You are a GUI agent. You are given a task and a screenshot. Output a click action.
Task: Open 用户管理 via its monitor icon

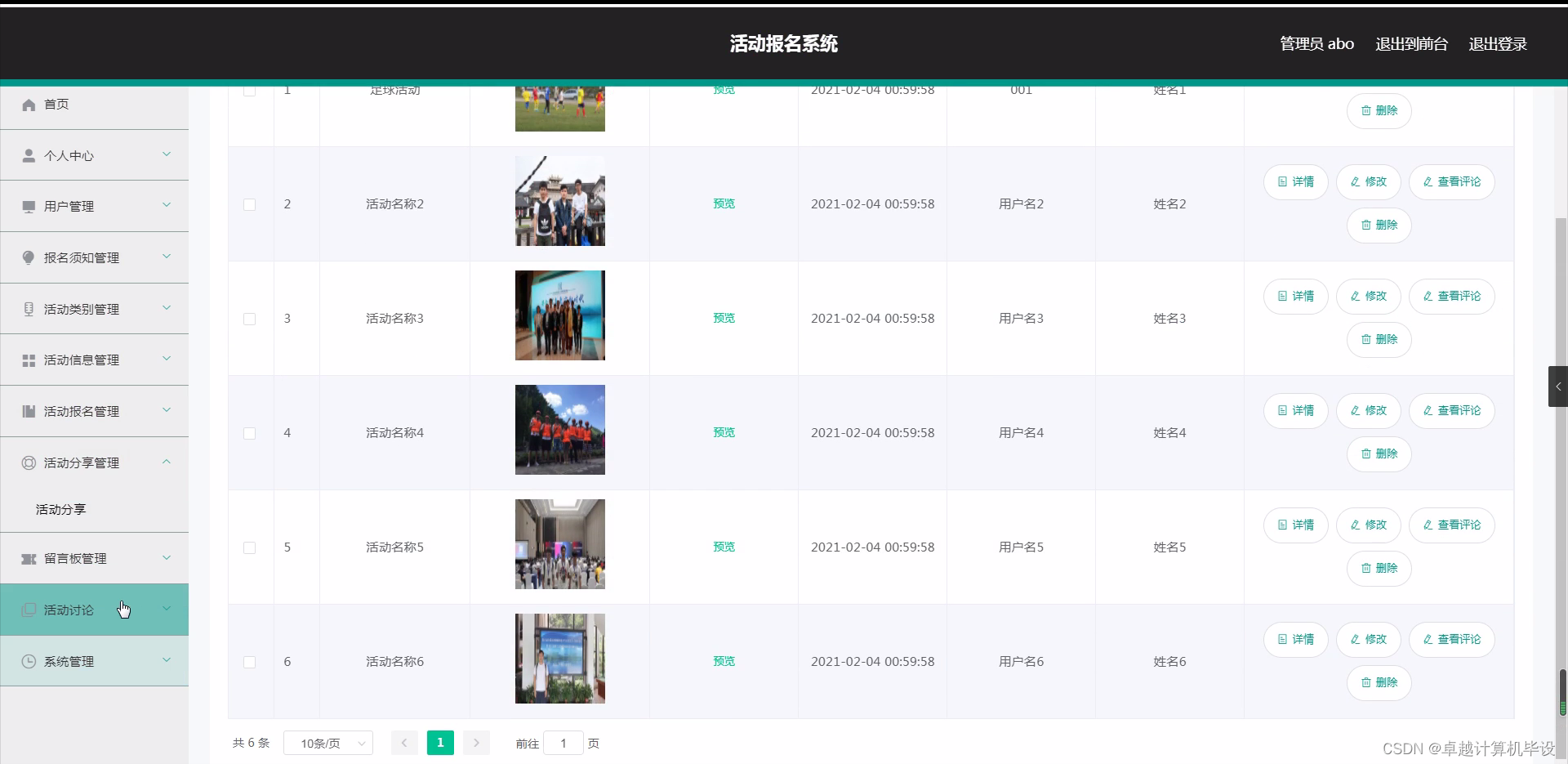[x=29, y=206]
